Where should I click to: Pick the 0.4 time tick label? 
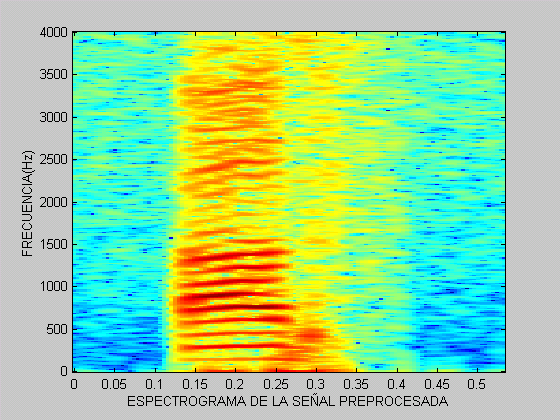tap(396, 385)
